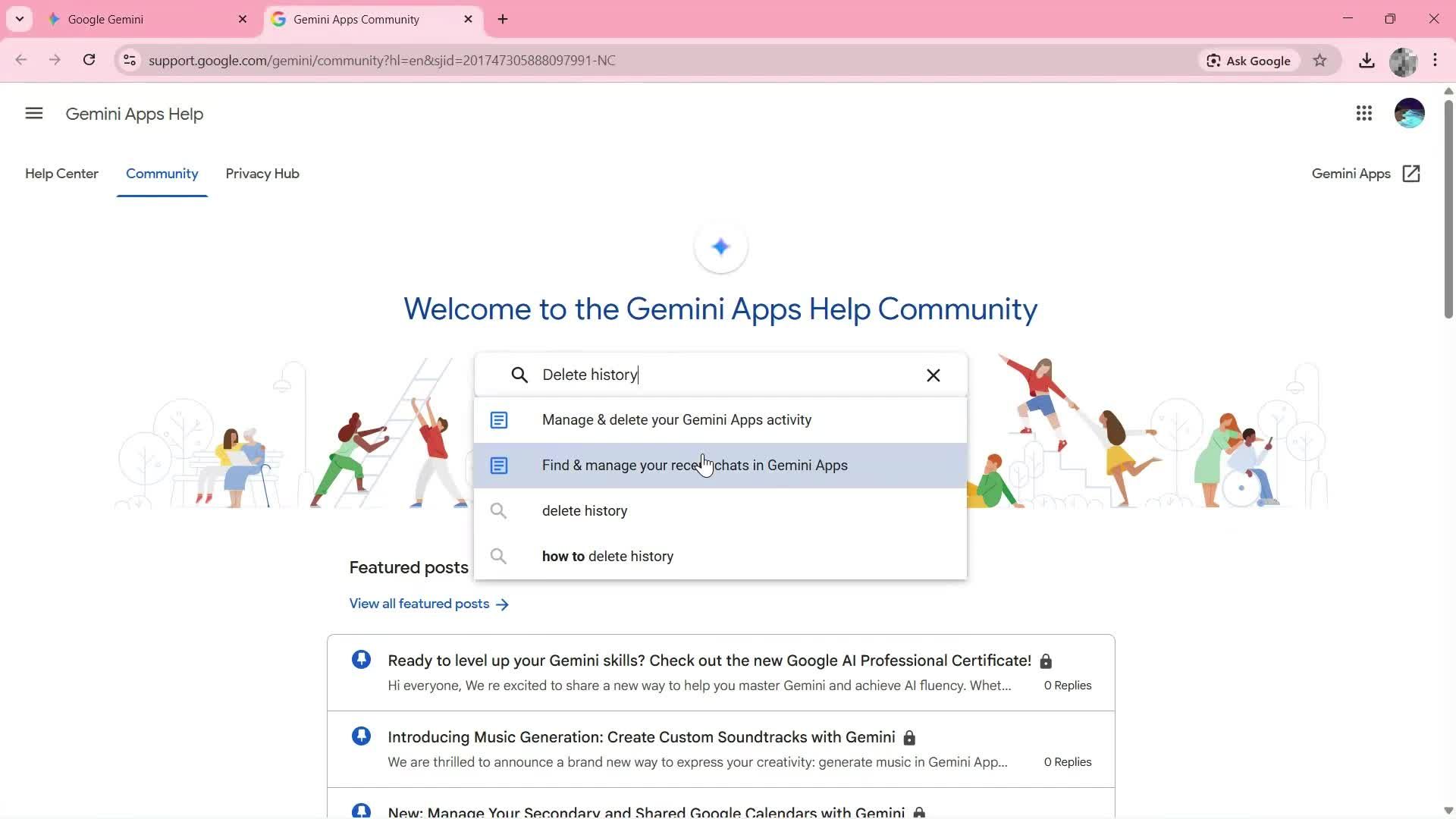Click the lock icon on the AI Certificate post
This screenshot has width=1456, height=819.
click(1046, 661)
